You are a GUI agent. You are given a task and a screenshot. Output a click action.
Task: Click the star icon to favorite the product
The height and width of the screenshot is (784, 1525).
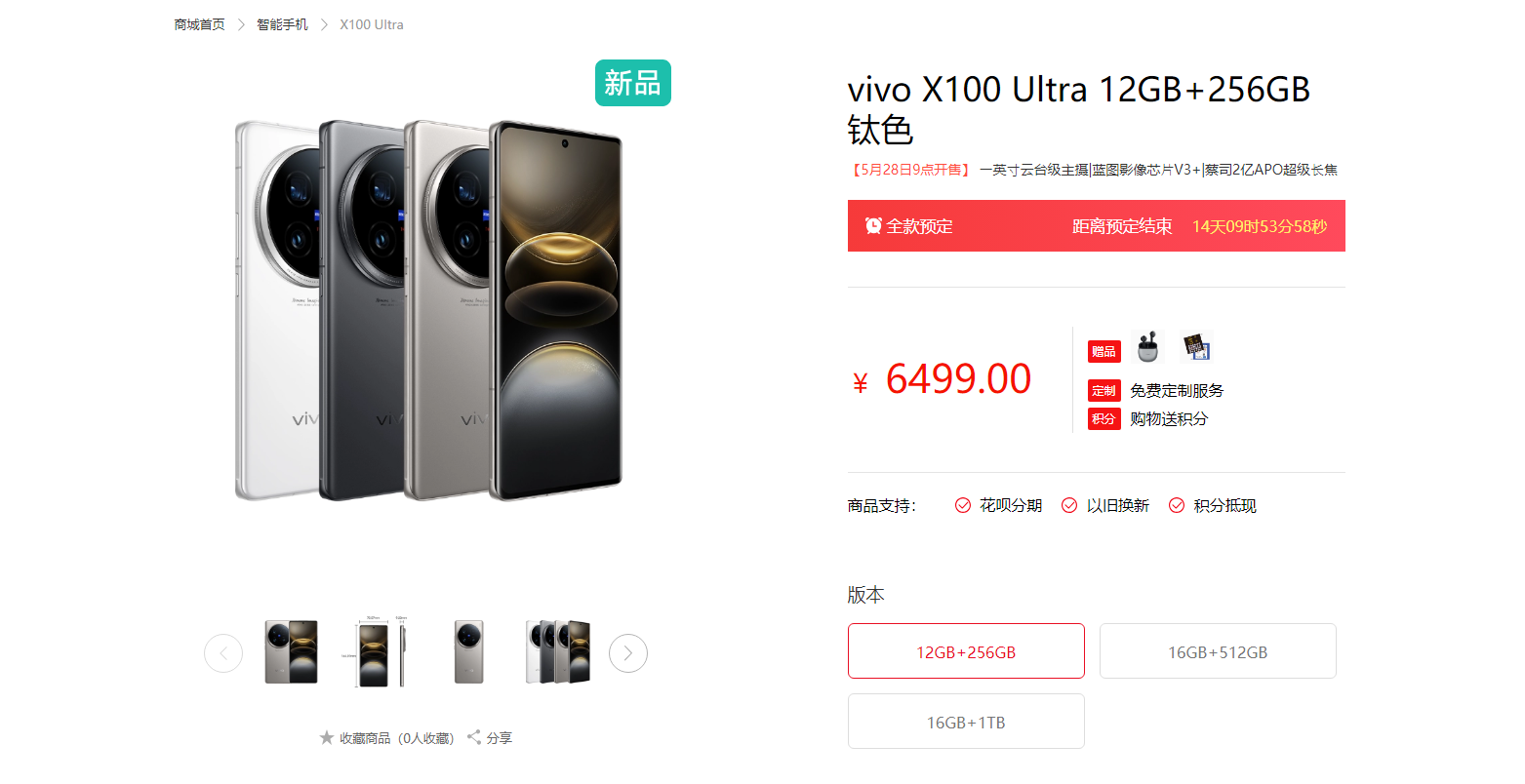327,738
